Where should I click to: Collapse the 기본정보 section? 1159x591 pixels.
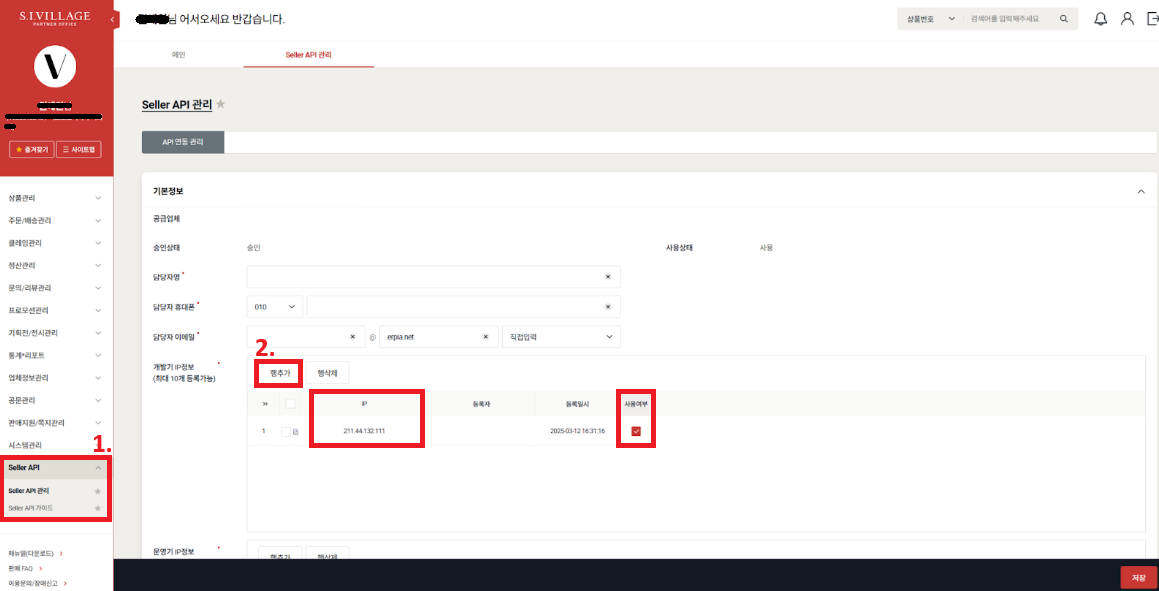tap(1141, 191)
